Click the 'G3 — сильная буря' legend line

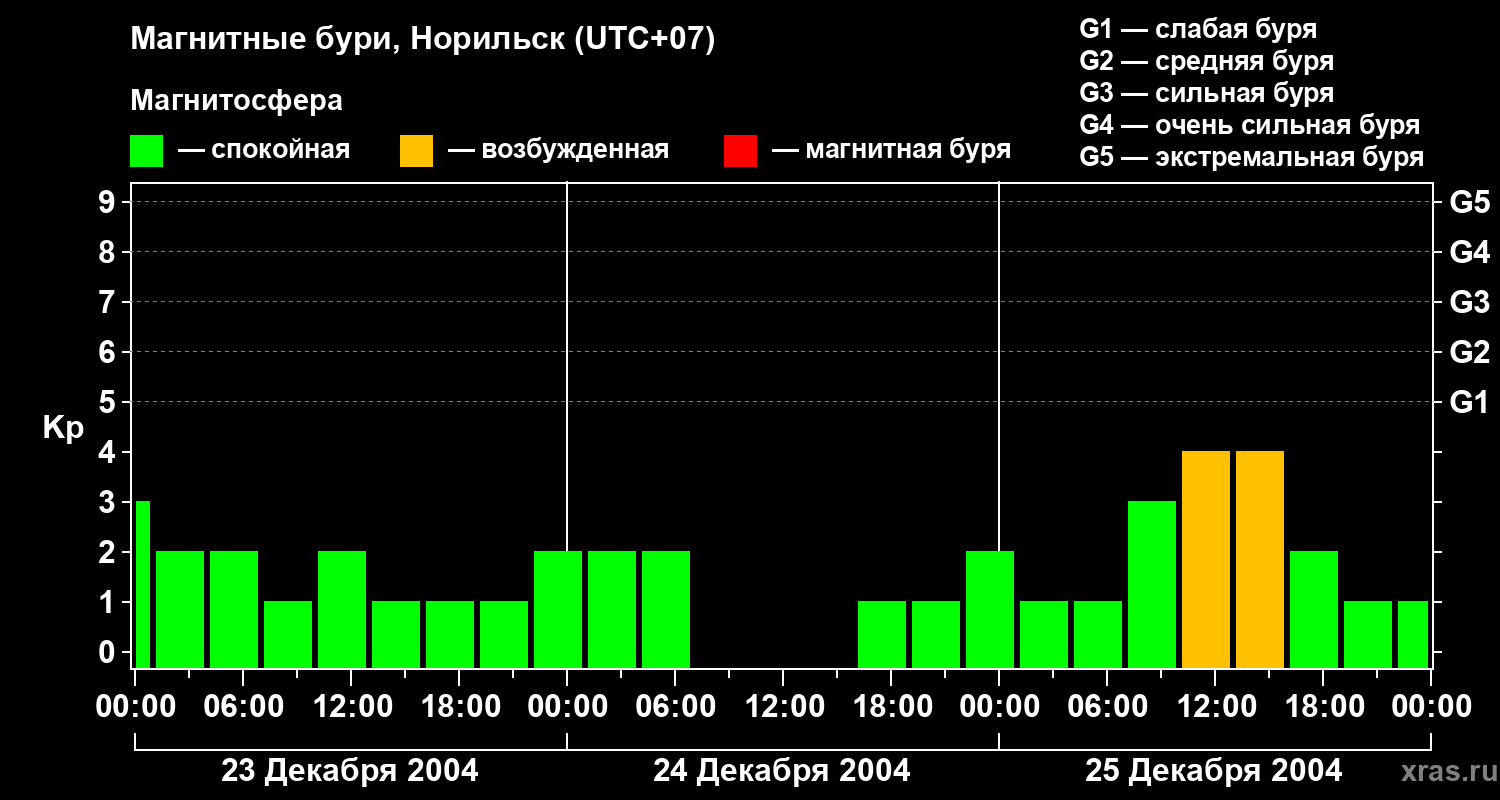(x=1207, y=93)
